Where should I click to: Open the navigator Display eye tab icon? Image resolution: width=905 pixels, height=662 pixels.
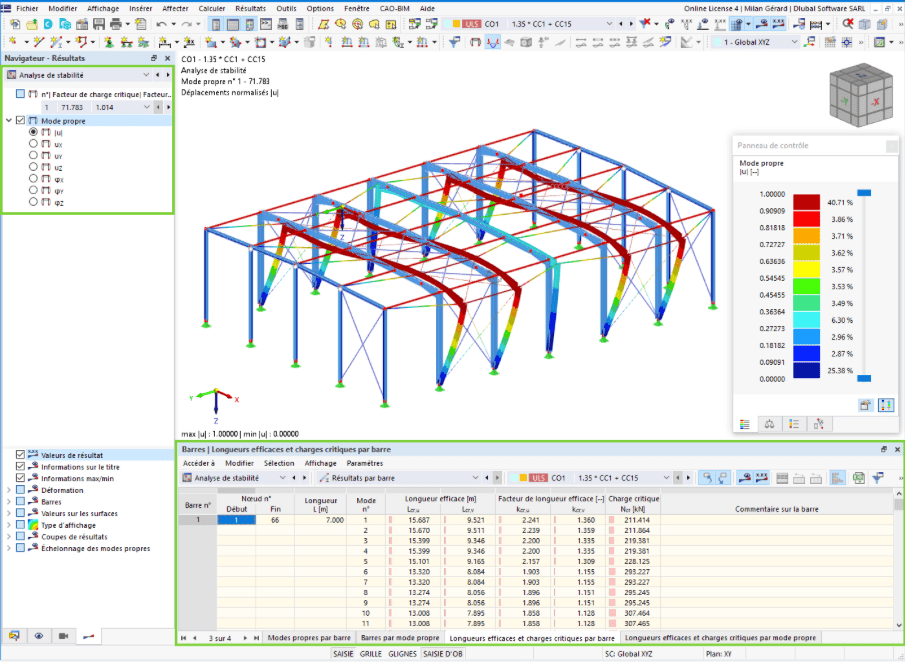[39, 635]
